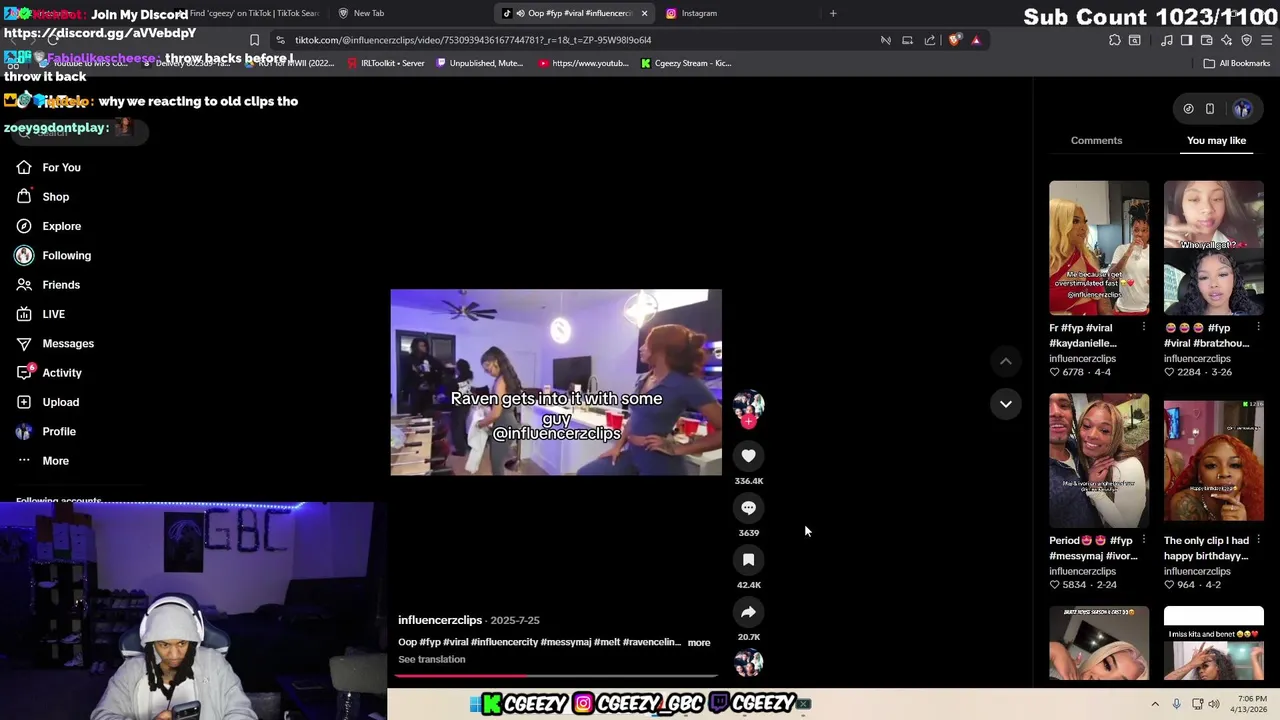Switch to the You may like tab
Screen dimensions: 1280x720
1216,140
